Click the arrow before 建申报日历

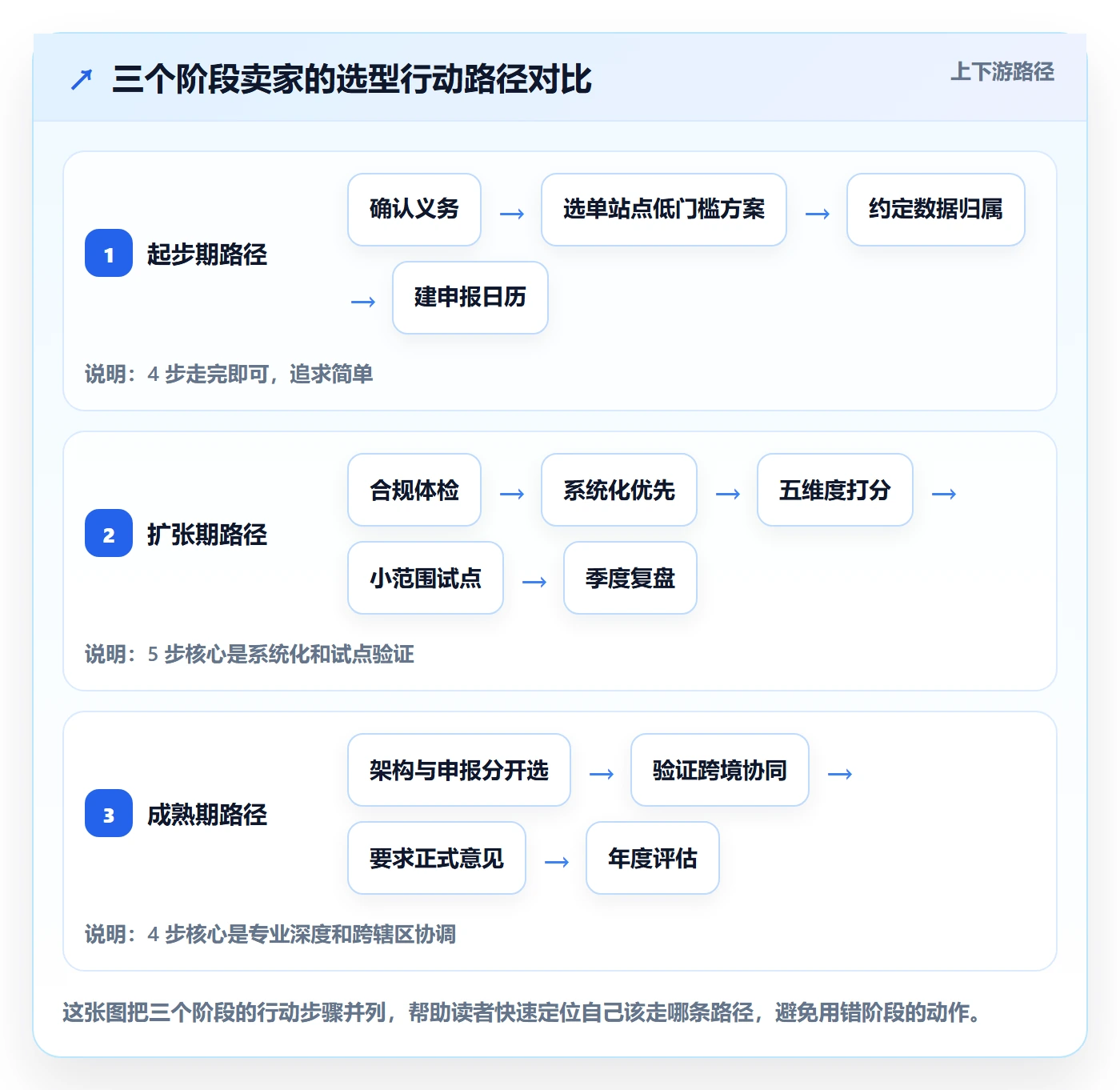(363, 302)
